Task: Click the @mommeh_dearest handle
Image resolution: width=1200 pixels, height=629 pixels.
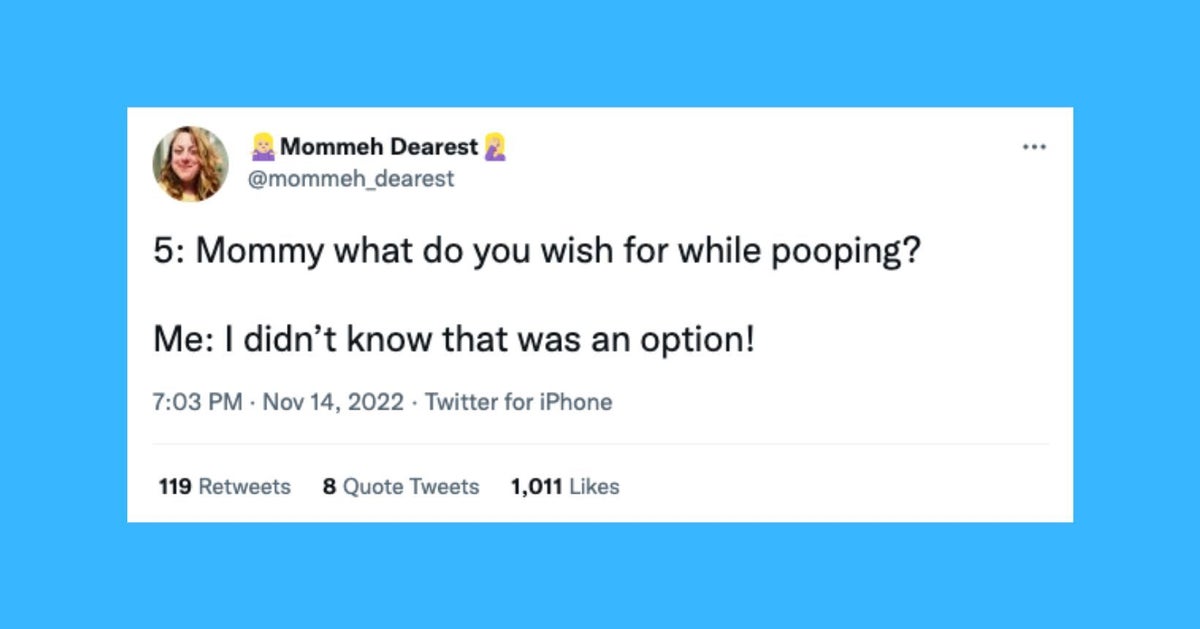Action: tap(351, 178)
